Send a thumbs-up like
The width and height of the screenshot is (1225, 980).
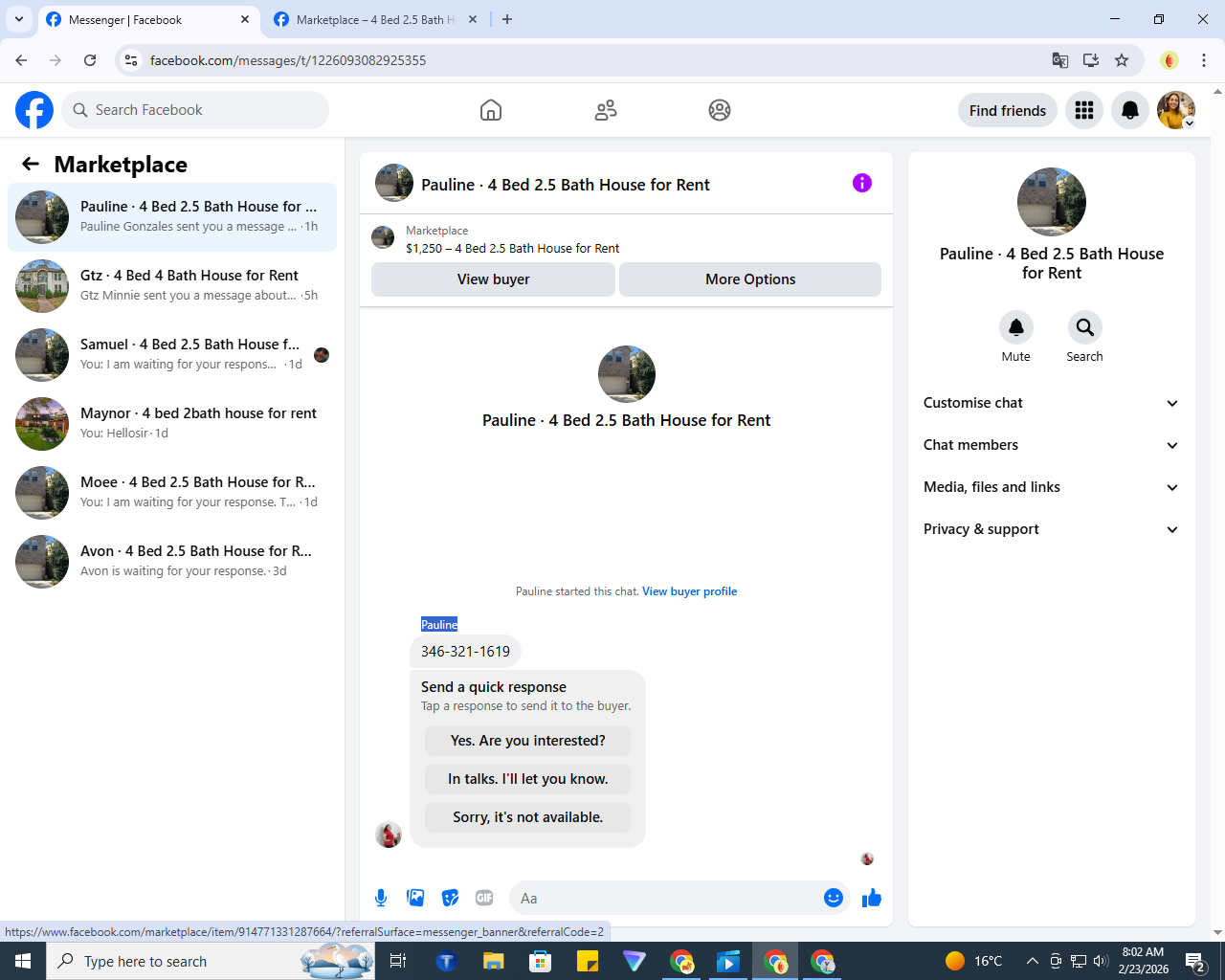pos(872,898)
